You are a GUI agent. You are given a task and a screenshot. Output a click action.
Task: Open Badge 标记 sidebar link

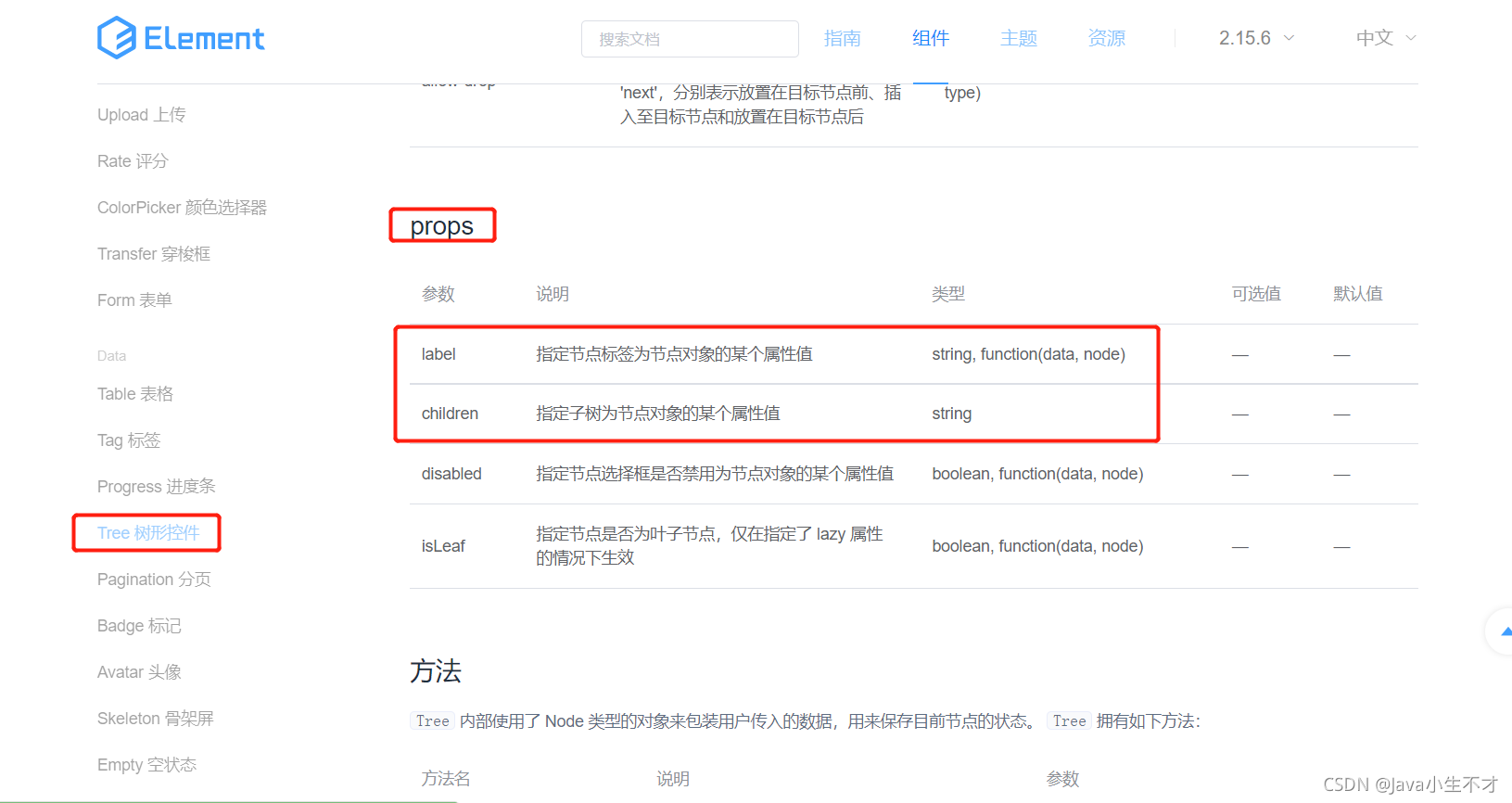tap(139, 626)
